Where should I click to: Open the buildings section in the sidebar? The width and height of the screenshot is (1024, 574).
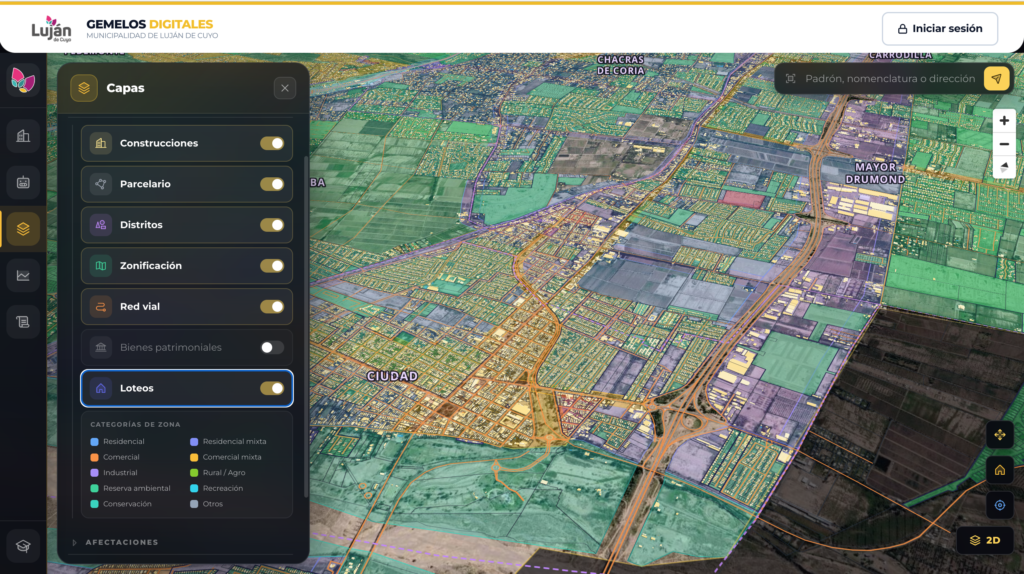coord(23,136)
